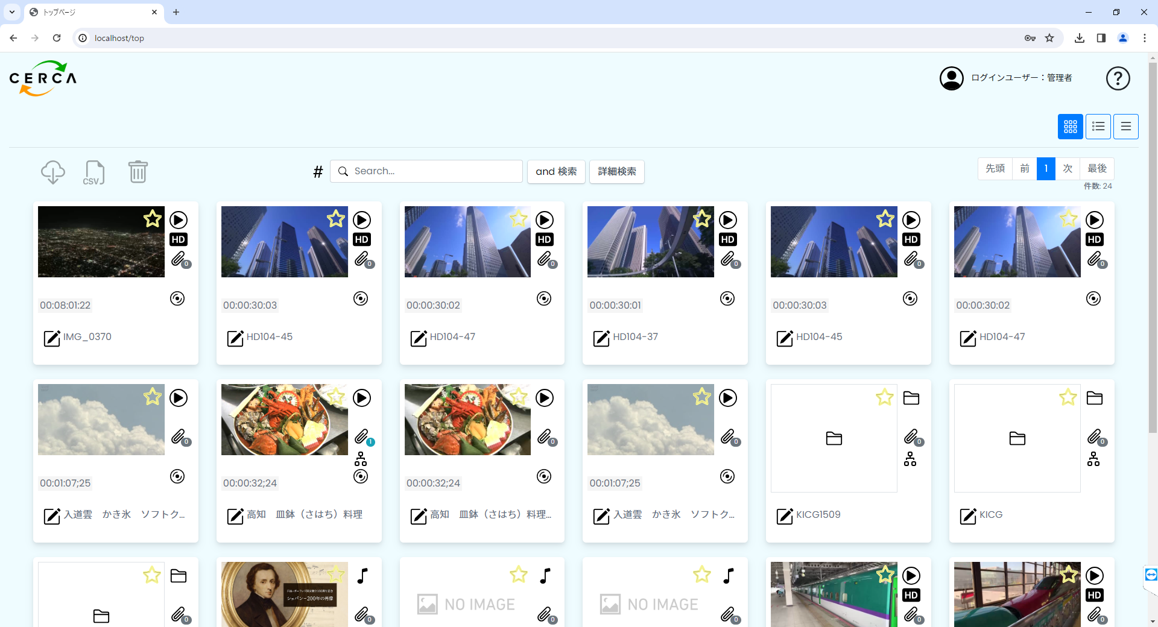Click the CERCA logo
1158x627 pixels.
43,78
